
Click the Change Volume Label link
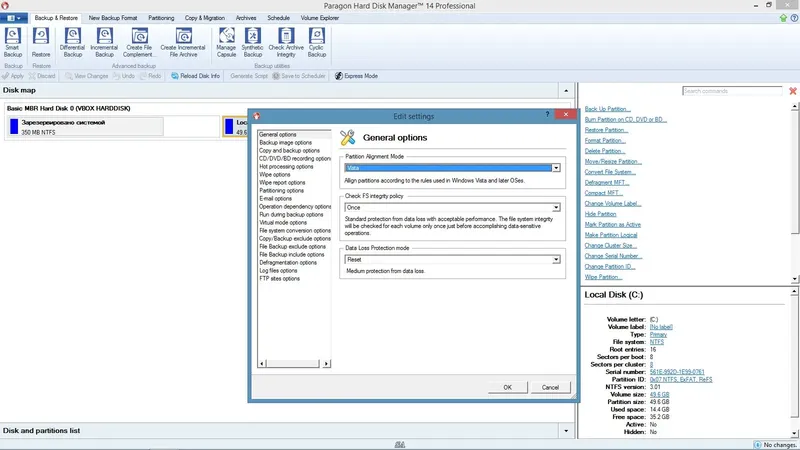[613, 204]
